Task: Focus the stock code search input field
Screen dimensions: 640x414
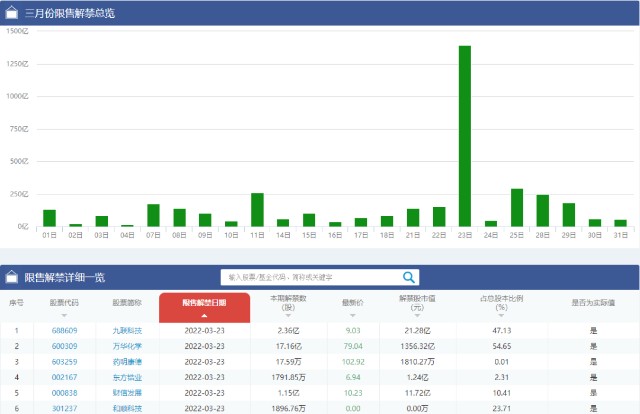Action: (x=311, y=278)
